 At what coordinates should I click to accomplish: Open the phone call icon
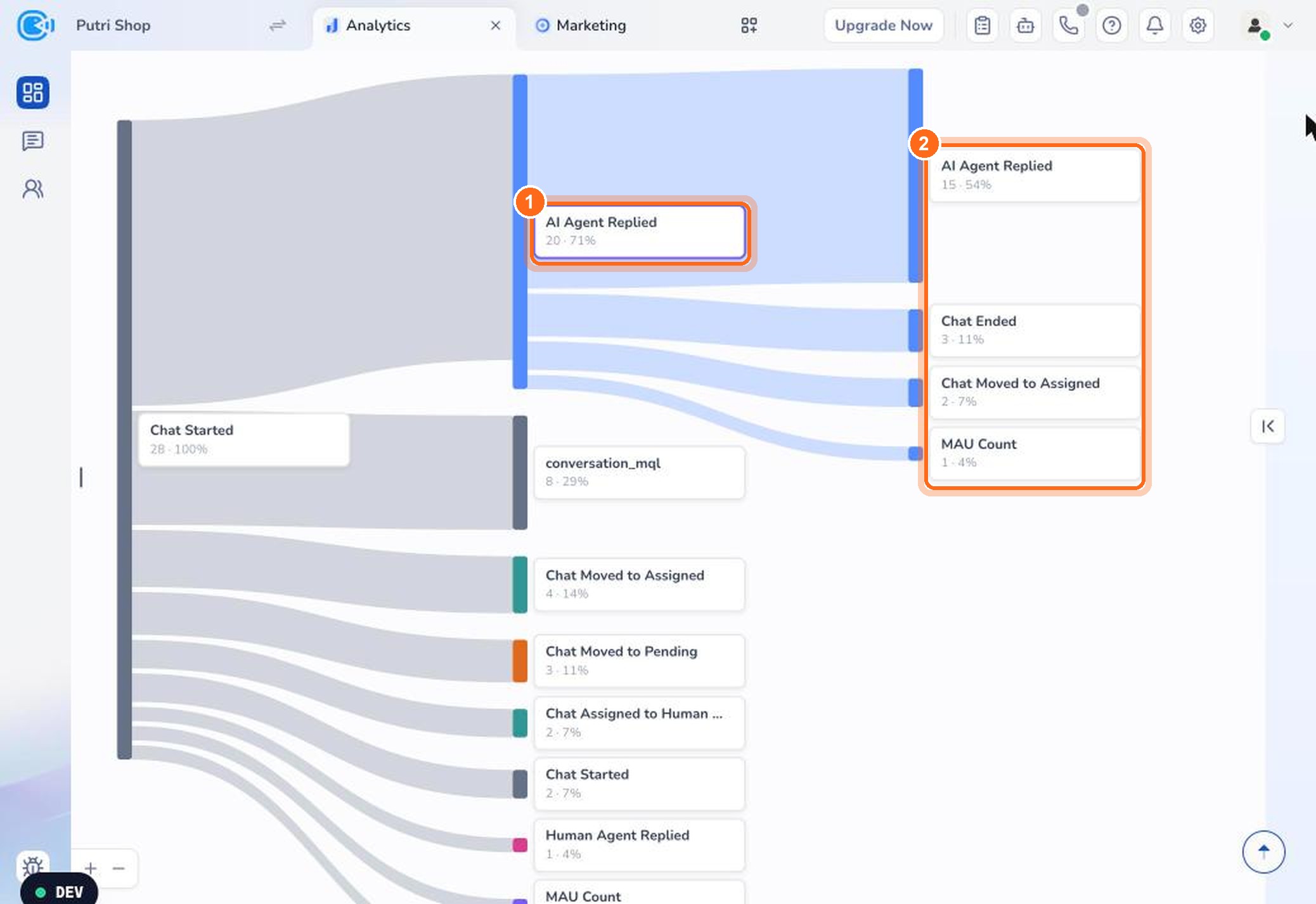click(1069, 25)
